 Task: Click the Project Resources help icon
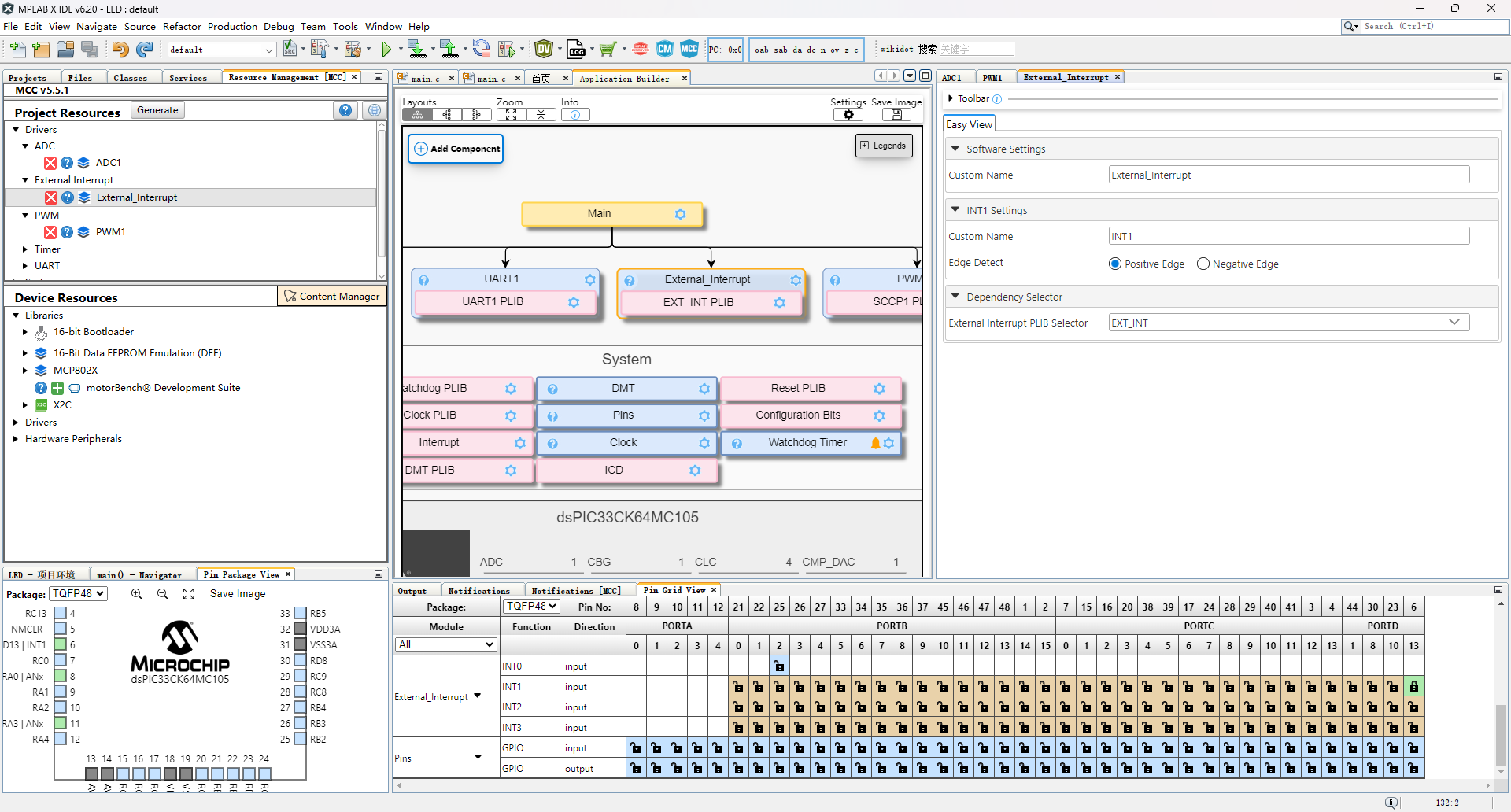[x=345, y=110]
